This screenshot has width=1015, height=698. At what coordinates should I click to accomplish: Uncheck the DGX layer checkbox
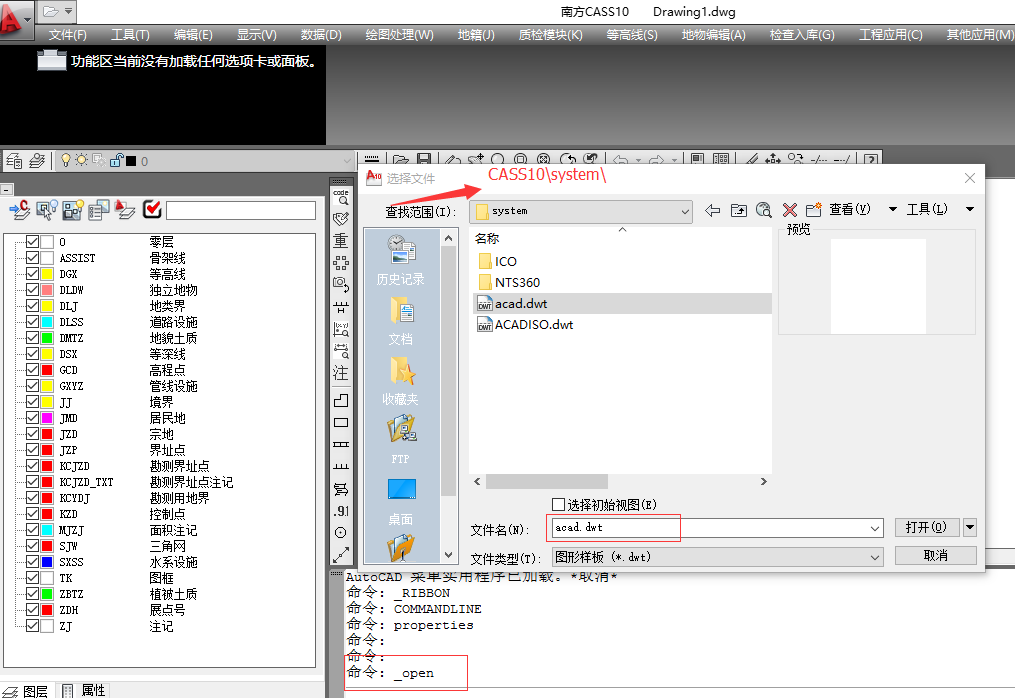coord(32,274)
